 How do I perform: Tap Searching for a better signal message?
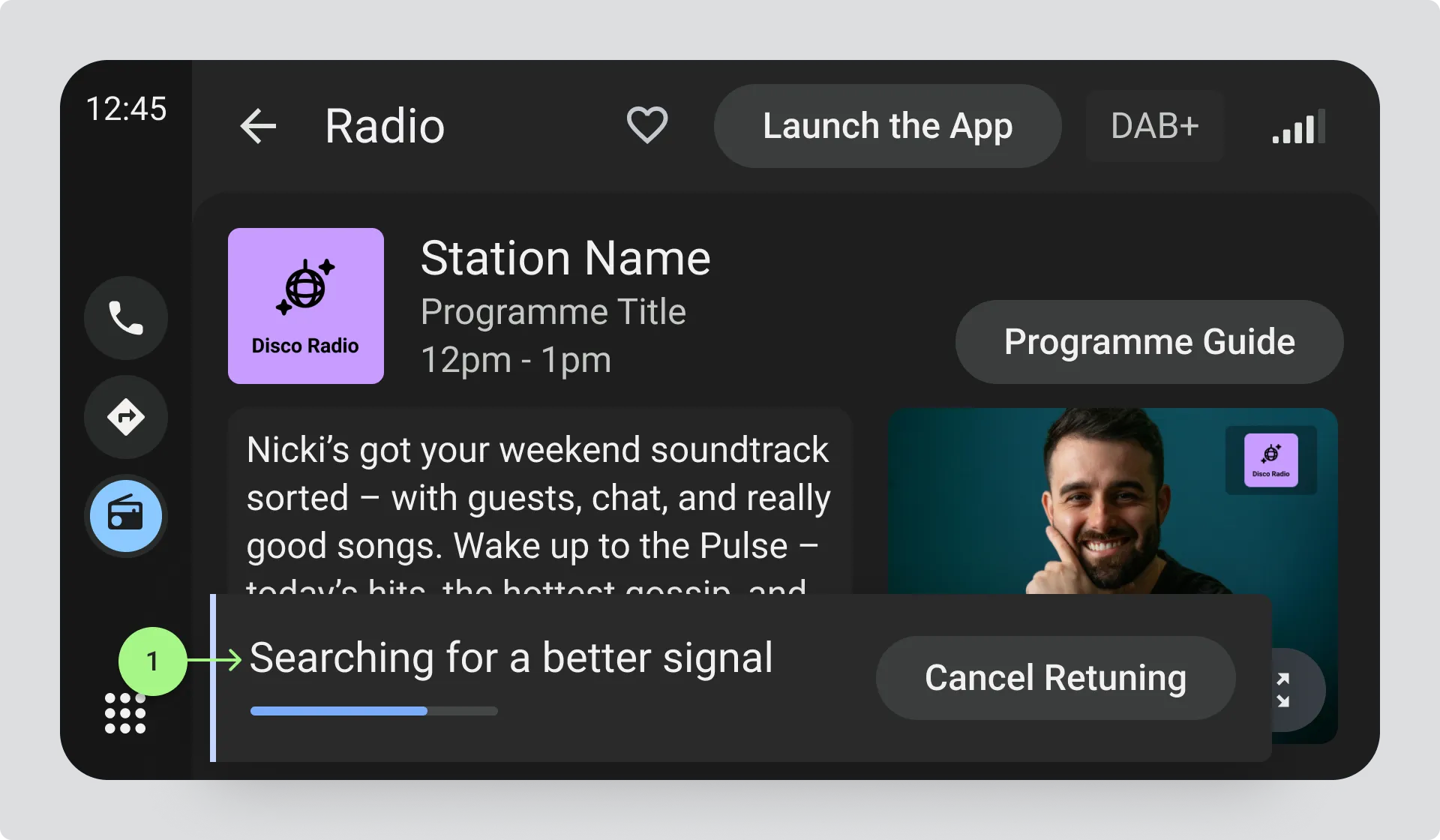[x=511, y=658]
